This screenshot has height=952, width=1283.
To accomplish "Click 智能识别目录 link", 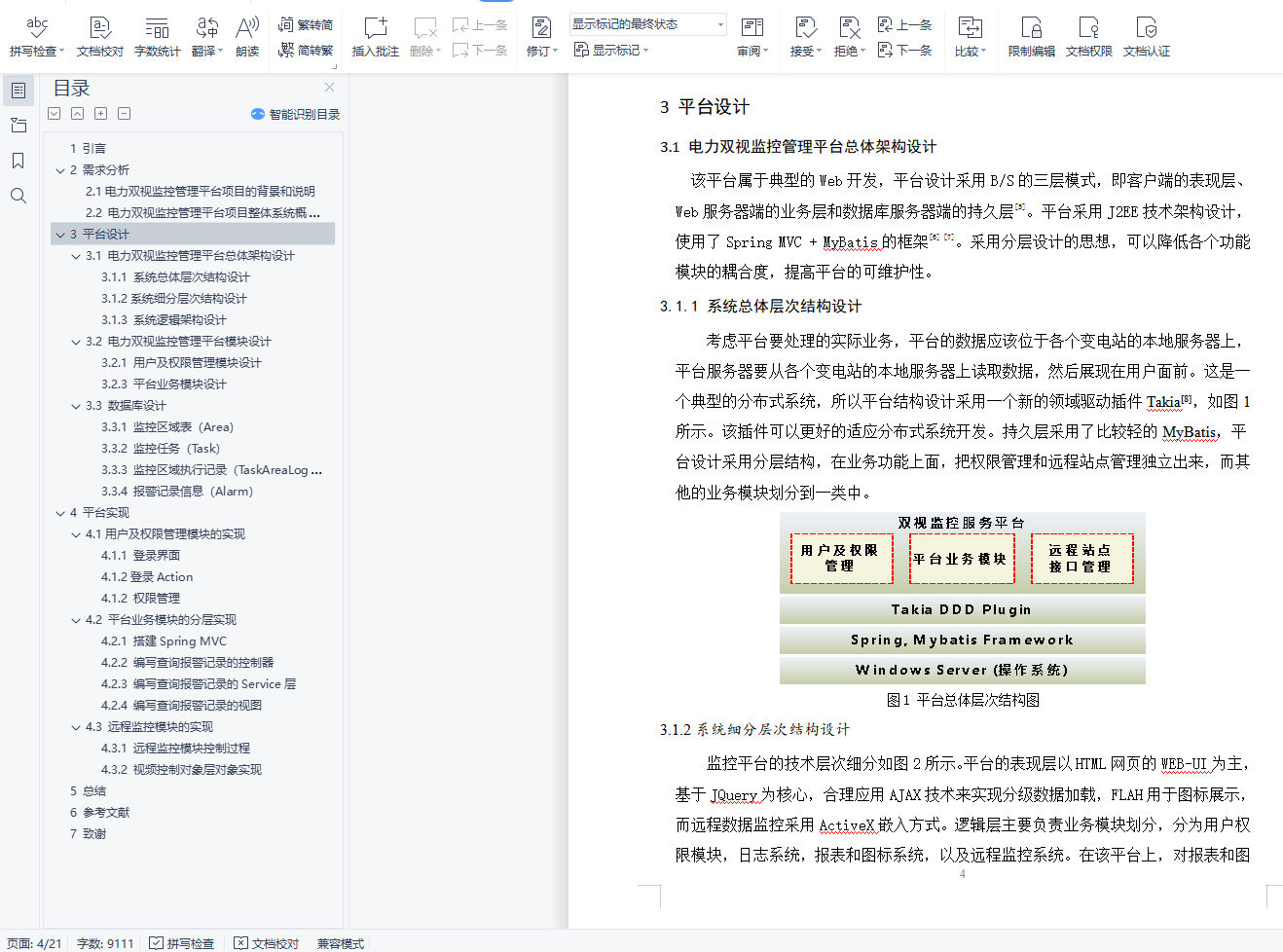I will point(296,114).
